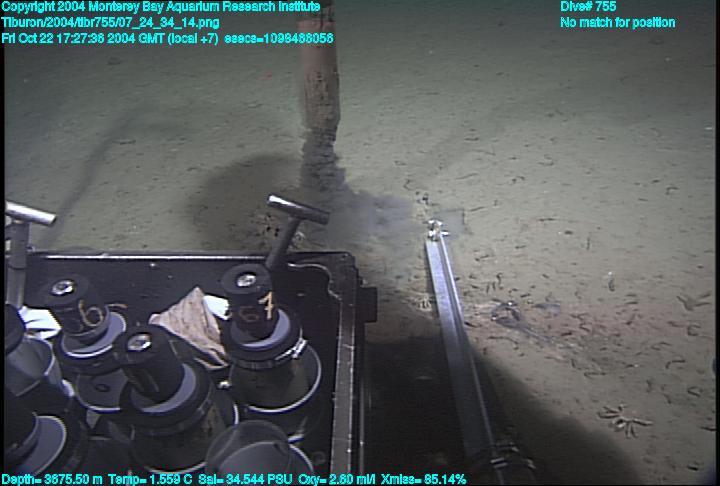Click the 'Fri Oct 22 17:27:36 2004 GMT' timestamp
This screenshot has height=486, width=720.
click(x=82, y=38)
